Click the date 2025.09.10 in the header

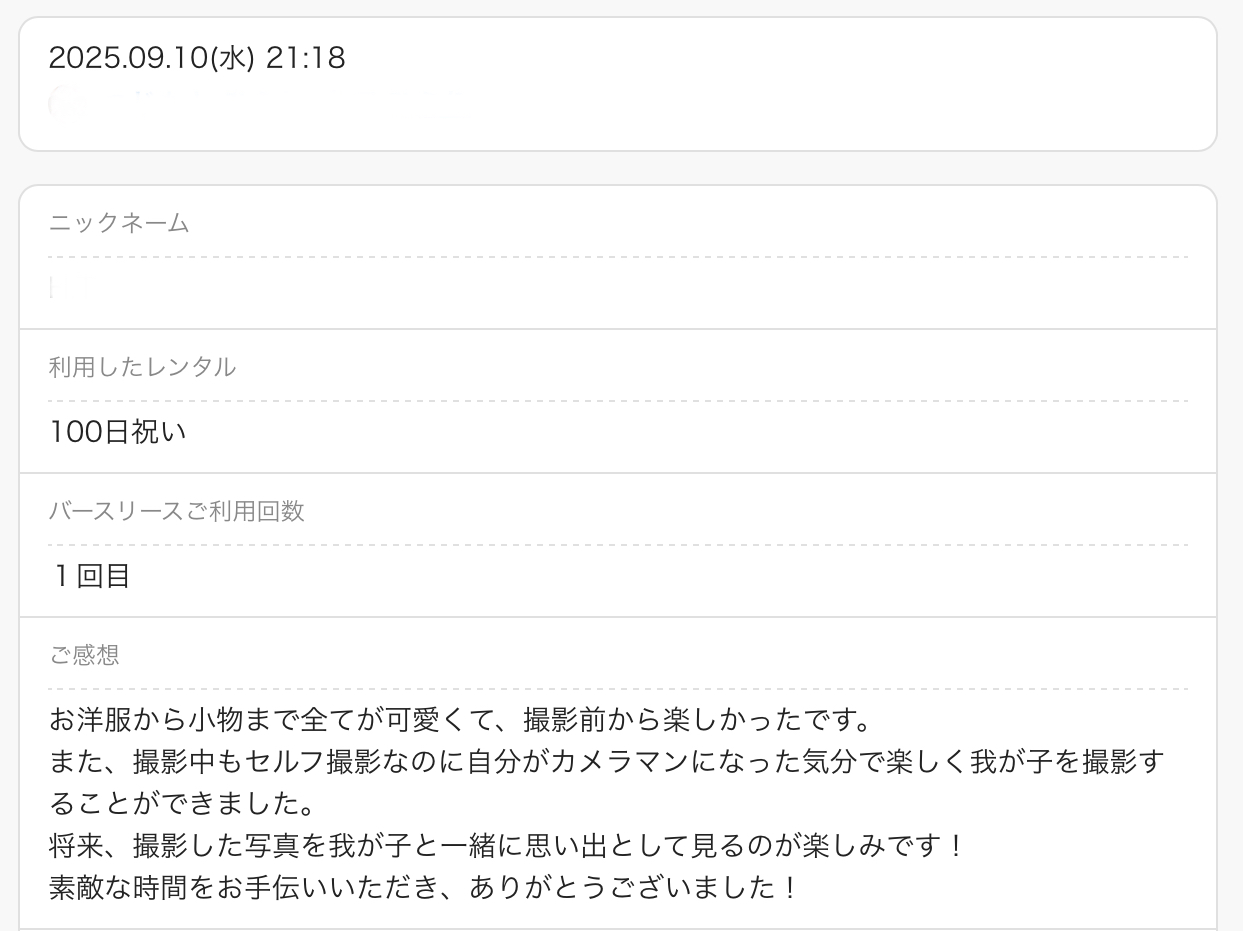tap(128, 58)
